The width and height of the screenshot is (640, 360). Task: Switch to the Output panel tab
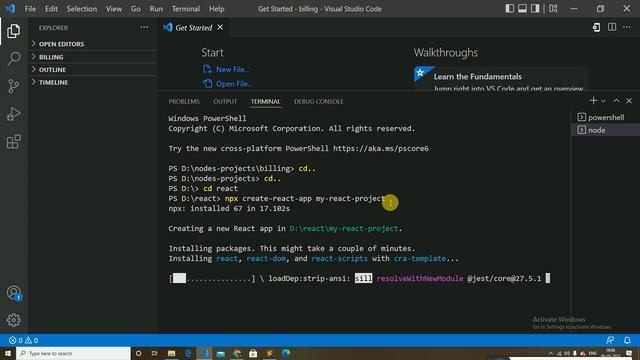click(x=225, y=101)
